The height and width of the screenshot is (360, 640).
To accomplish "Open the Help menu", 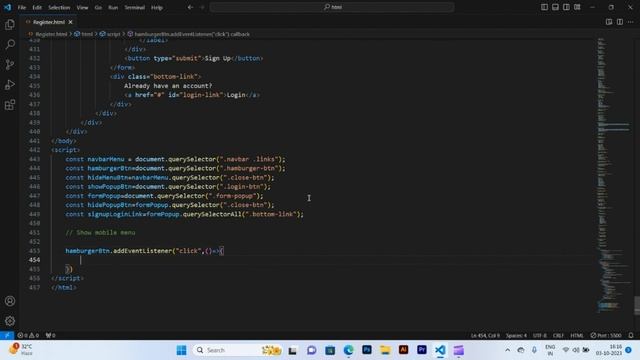I will (157, 7).
